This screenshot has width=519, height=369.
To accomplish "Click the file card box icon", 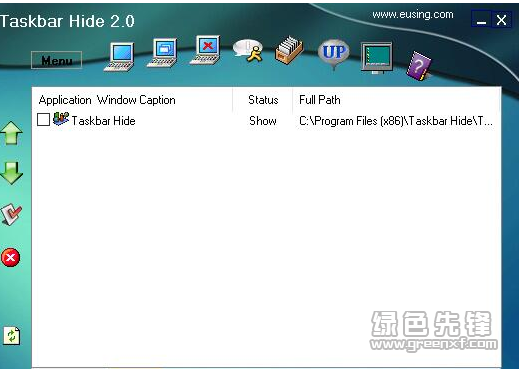I will (289, 50).
